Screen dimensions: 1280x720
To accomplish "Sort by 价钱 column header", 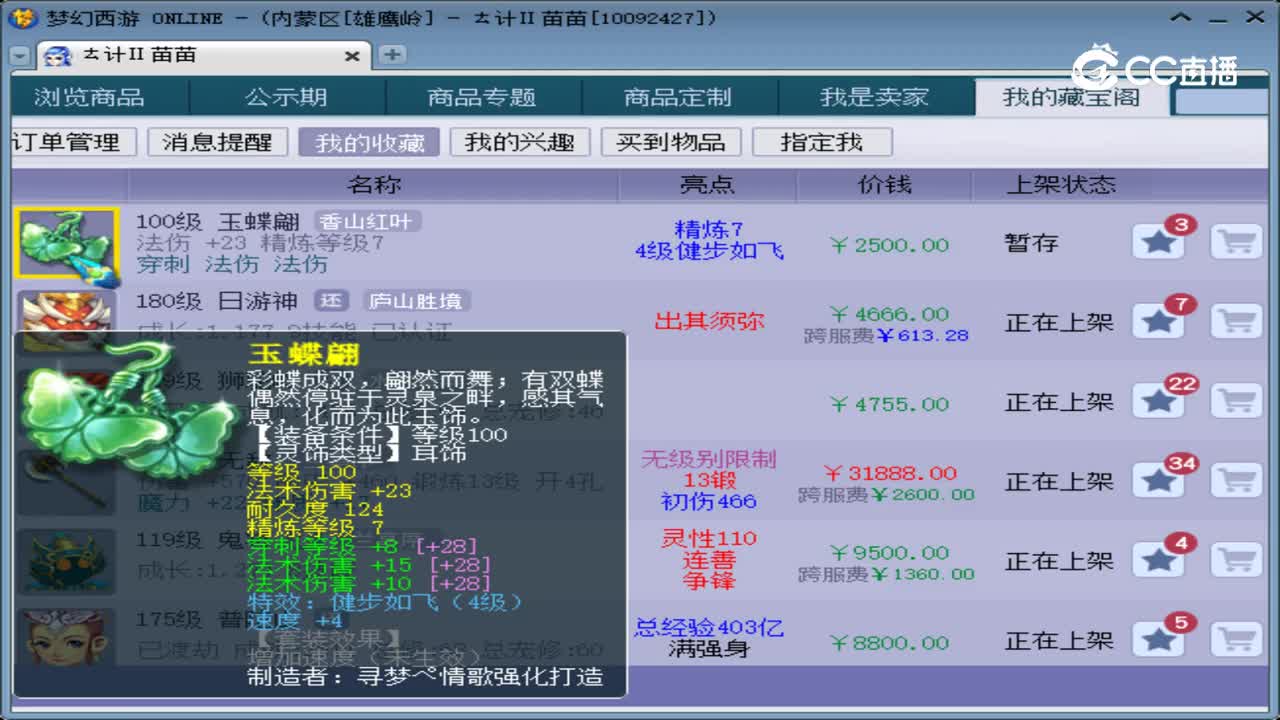I will click(885, 185).
